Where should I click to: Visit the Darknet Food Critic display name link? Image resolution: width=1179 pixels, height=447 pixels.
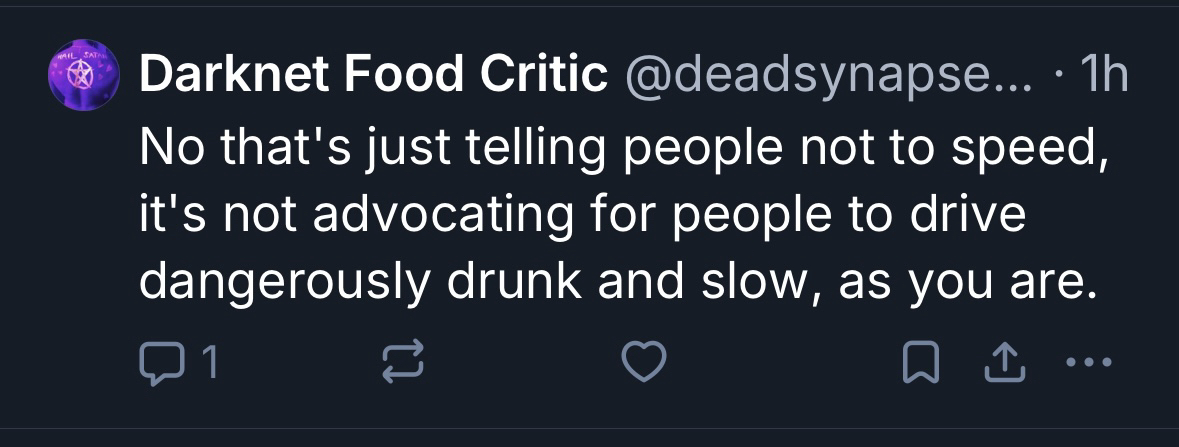coord(374,75)
